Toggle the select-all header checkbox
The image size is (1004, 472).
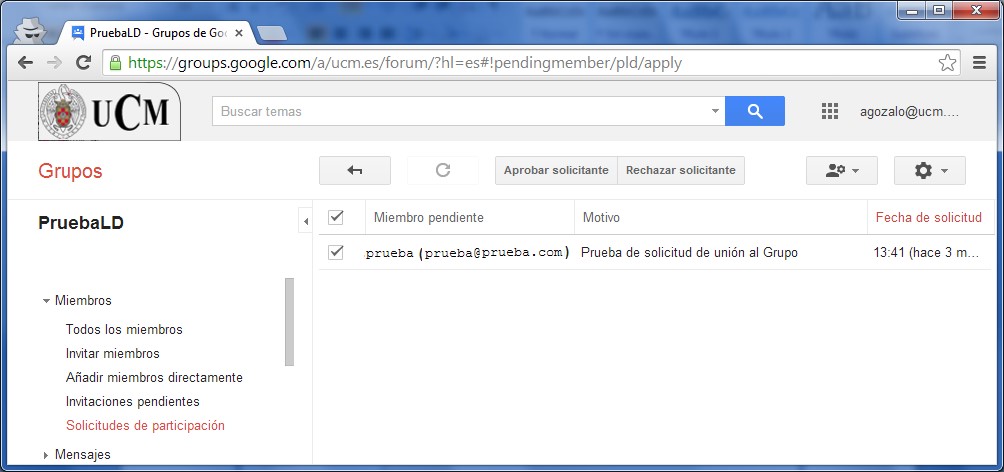click(336, 218)
